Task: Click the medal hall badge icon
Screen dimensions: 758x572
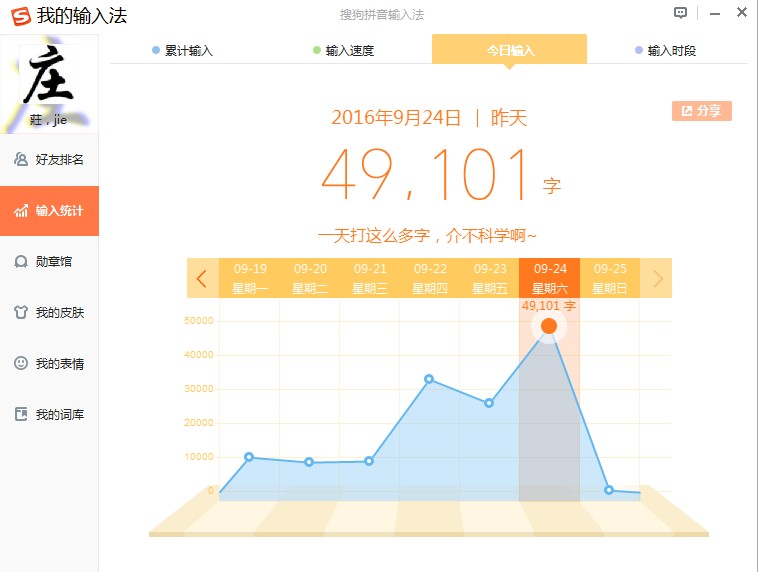Action: tap(21, 262)
